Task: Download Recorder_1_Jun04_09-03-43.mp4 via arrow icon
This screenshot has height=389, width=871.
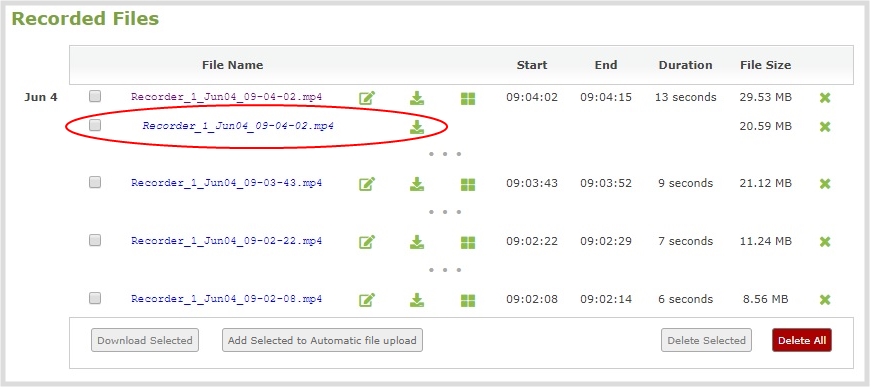Action: point(417,184)
